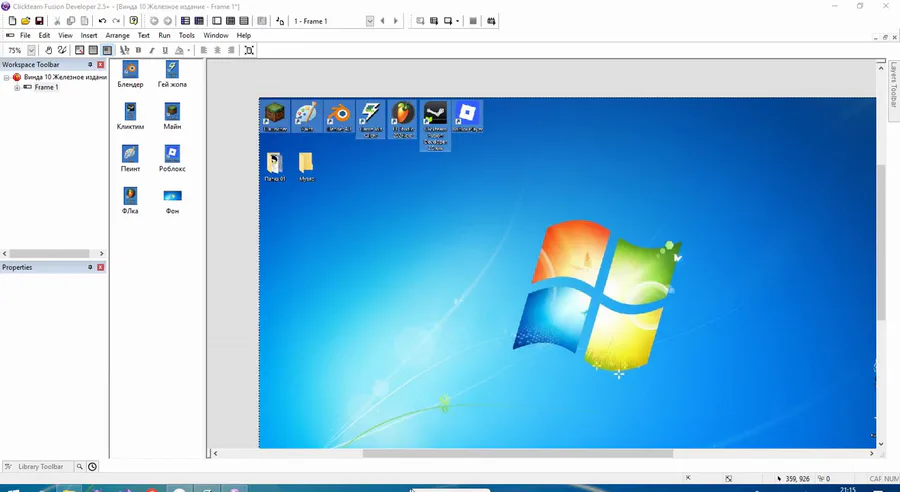Expand the Frame 1 tree node
The height and width of the screenshot is (492, 900).
click(x=17, y=87)
